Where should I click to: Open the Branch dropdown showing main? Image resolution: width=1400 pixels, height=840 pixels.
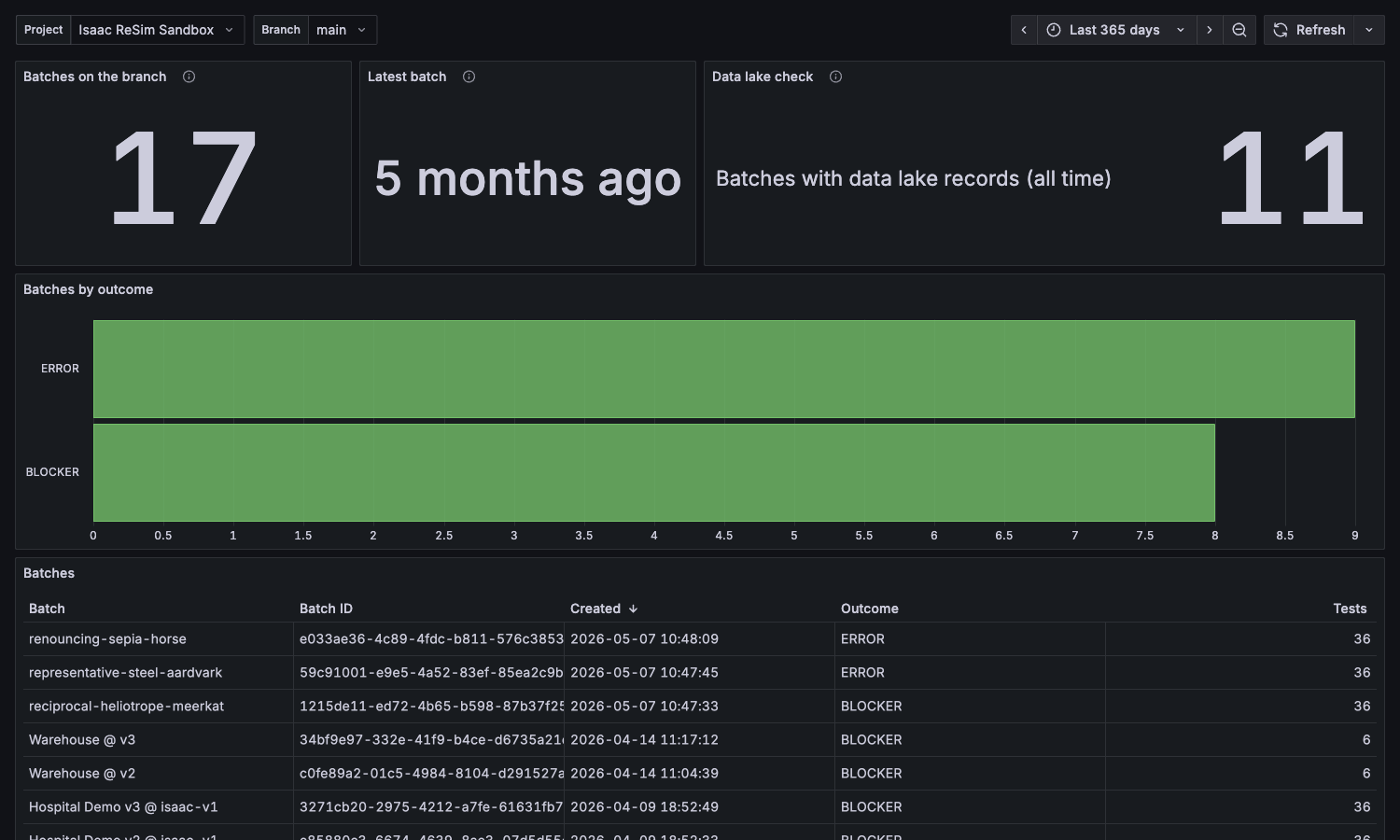pos(342,30)
